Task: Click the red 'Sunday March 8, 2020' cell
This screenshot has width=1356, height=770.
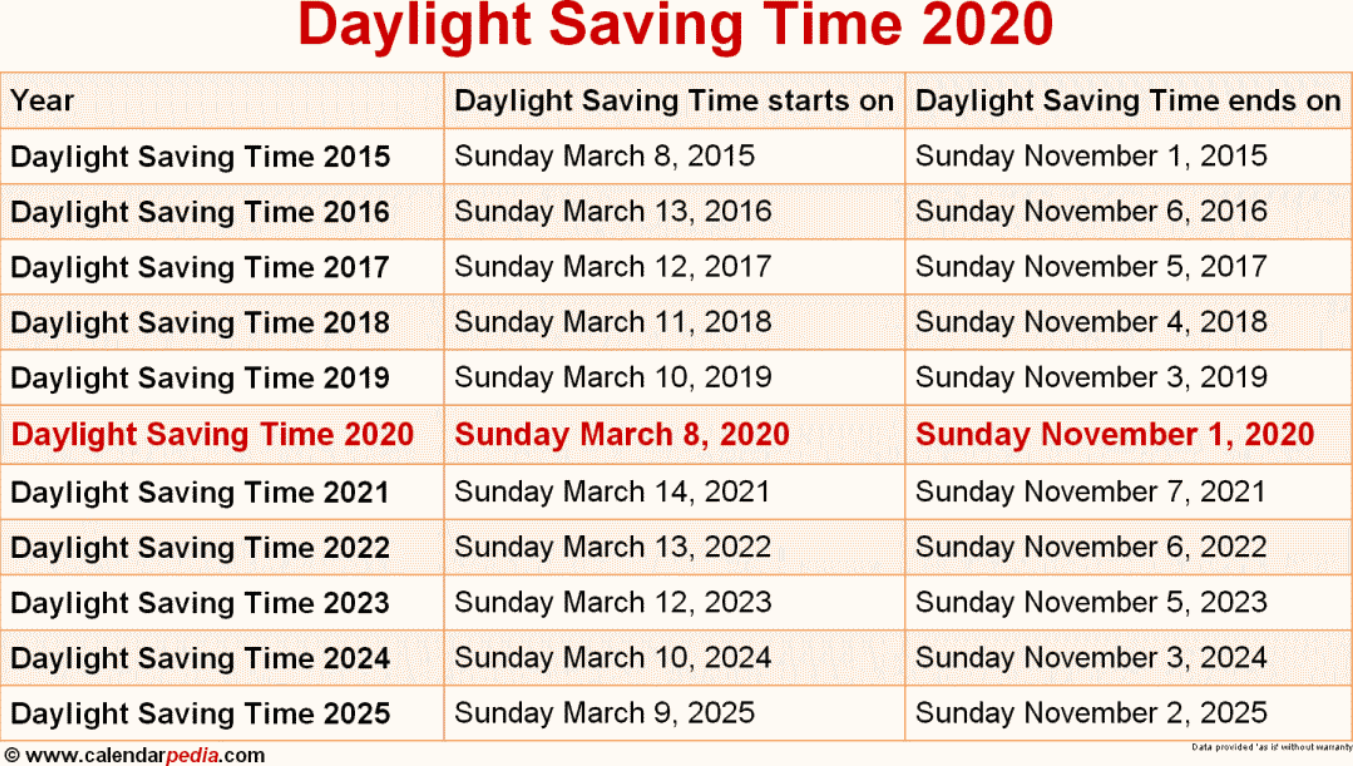Action: pos(622,434)
